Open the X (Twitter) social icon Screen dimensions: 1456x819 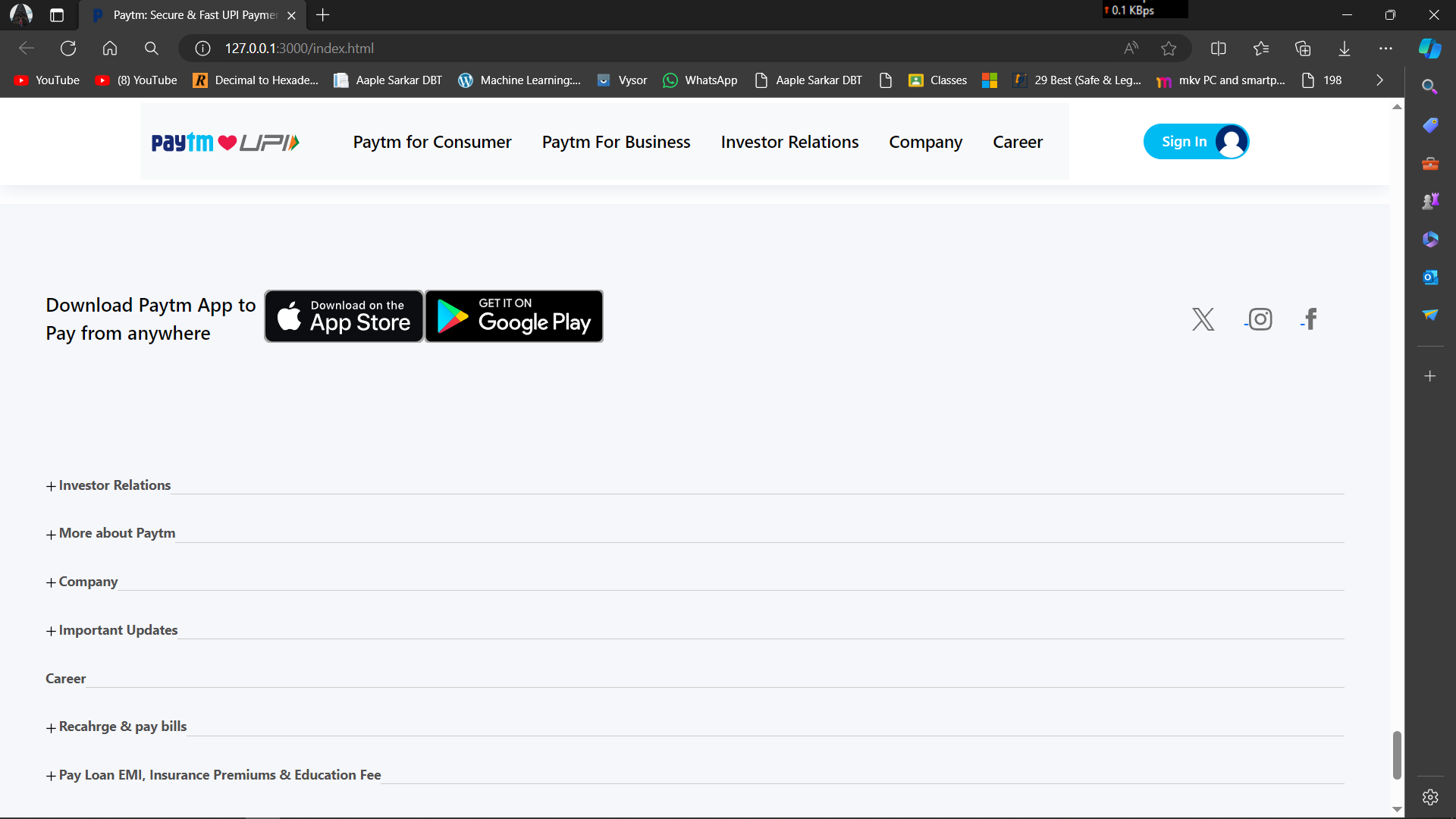coord(1203,319)
